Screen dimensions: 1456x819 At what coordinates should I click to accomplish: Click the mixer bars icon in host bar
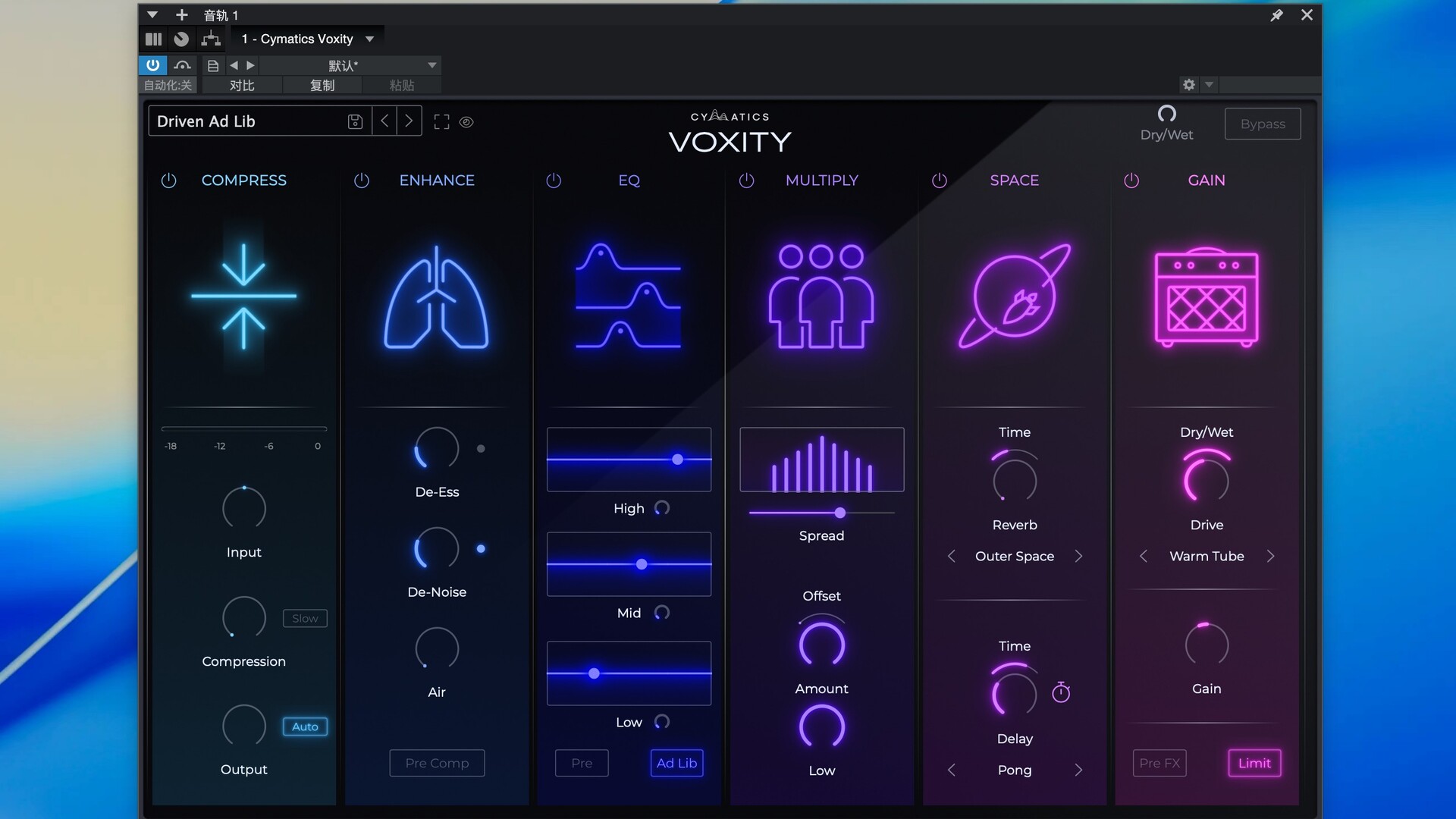pyautogui.click(x=153, y=39)
